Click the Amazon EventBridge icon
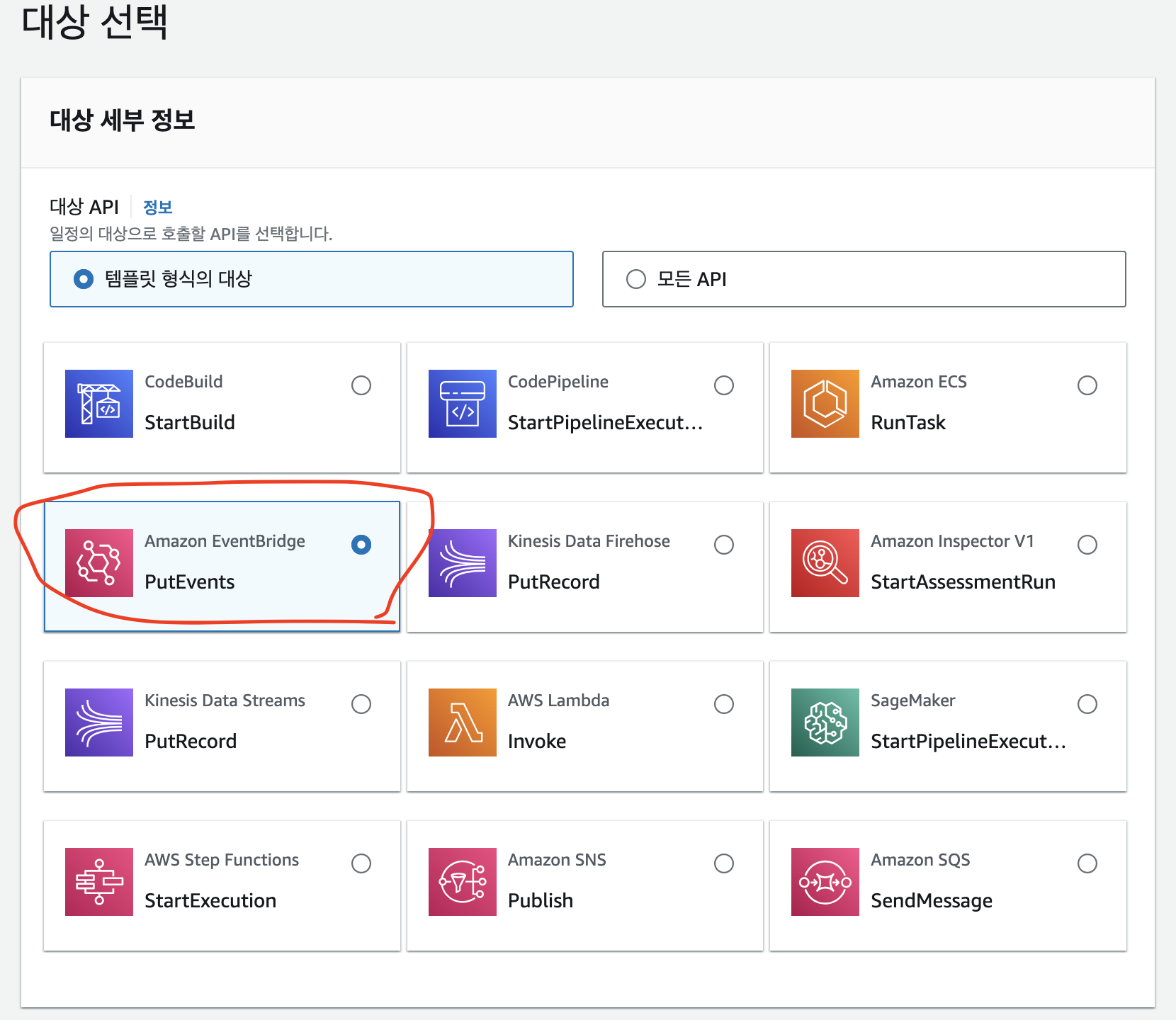 (x=99, y=563)
